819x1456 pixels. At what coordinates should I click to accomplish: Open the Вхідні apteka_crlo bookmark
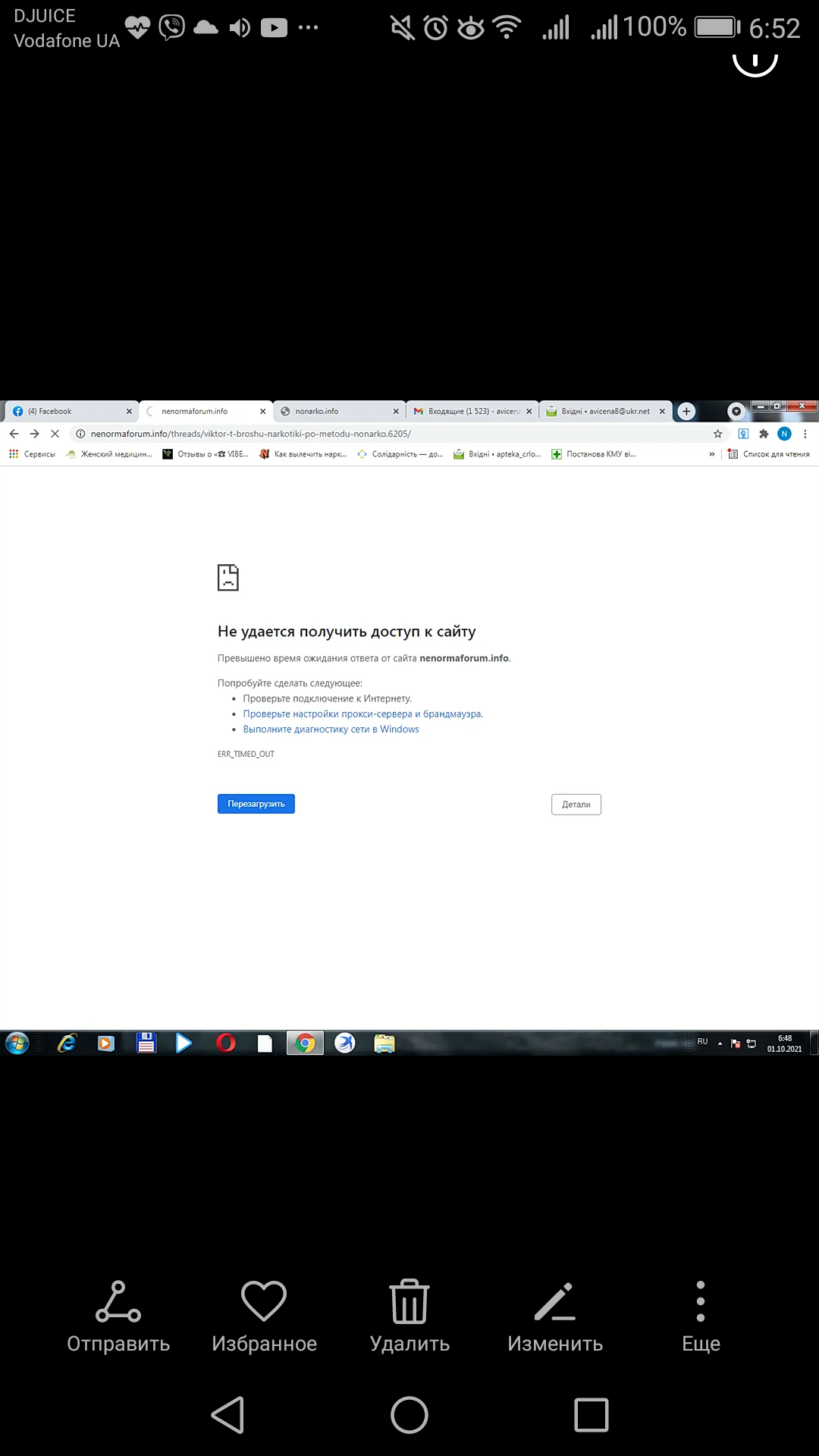click(497, 453)
